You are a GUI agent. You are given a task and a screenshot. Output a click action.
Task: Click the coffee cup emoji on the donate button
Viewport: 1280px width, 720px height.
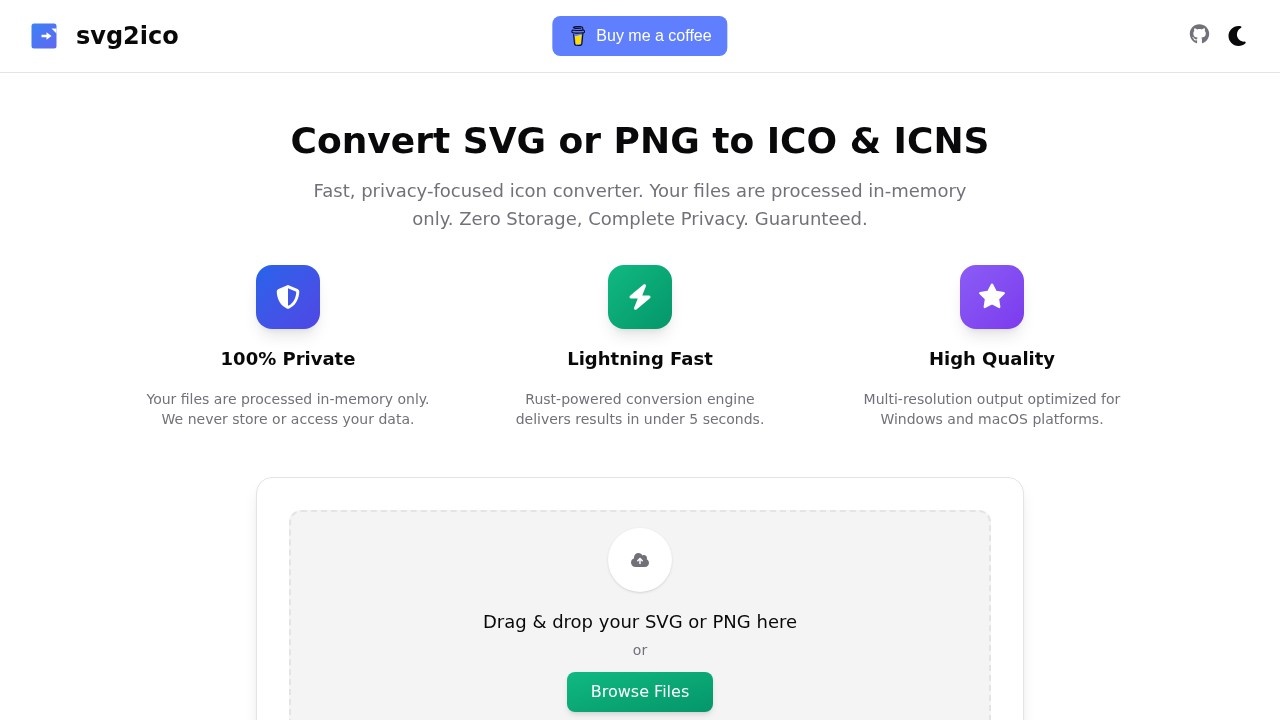pyautogui.click(x=578, y=36)
